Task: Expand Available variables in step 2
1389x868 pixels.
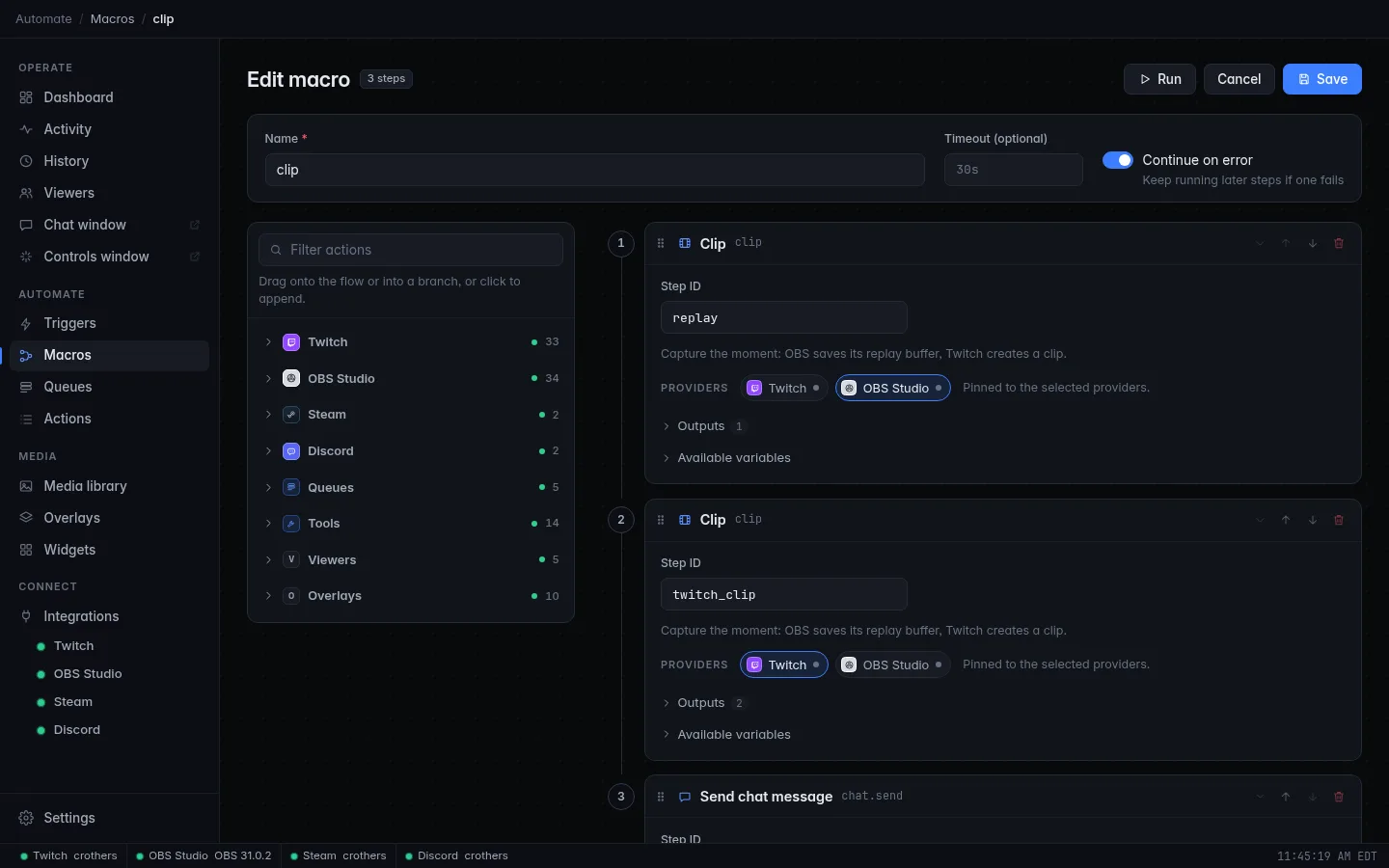Action: 726,735
